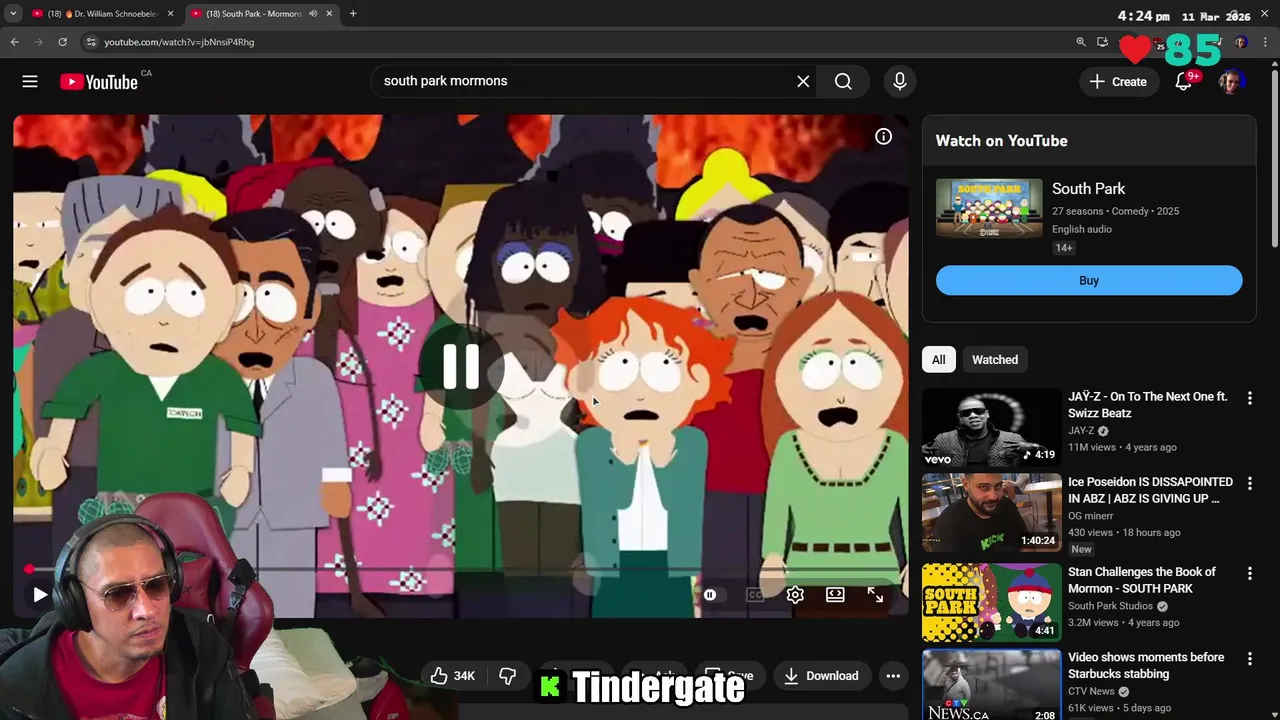
Task: Open the South Park show title link
Action: (x=1088, y=189)
